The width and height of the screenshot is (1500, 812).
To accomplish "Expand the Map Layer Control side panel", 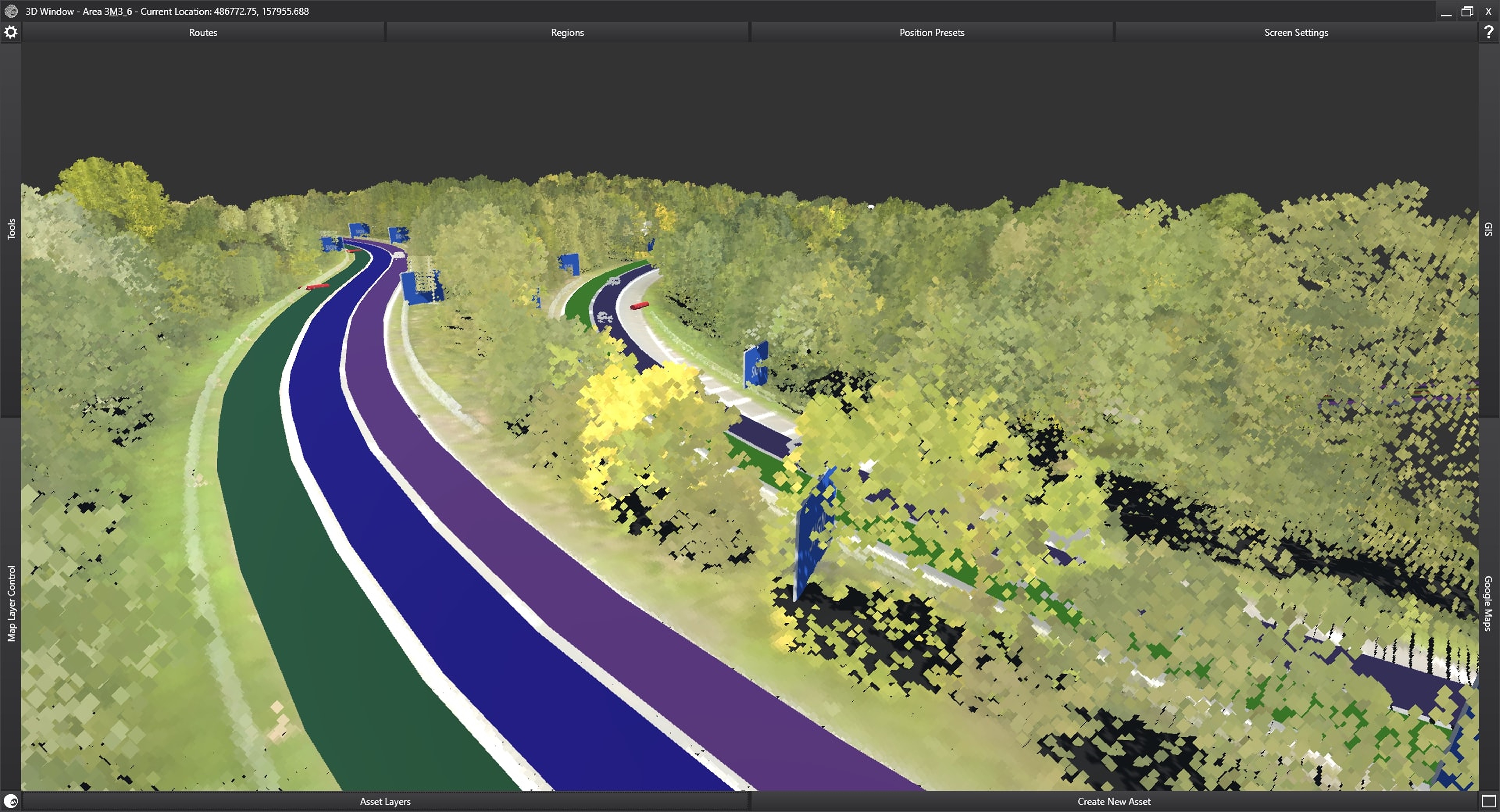I will (10, 603).
